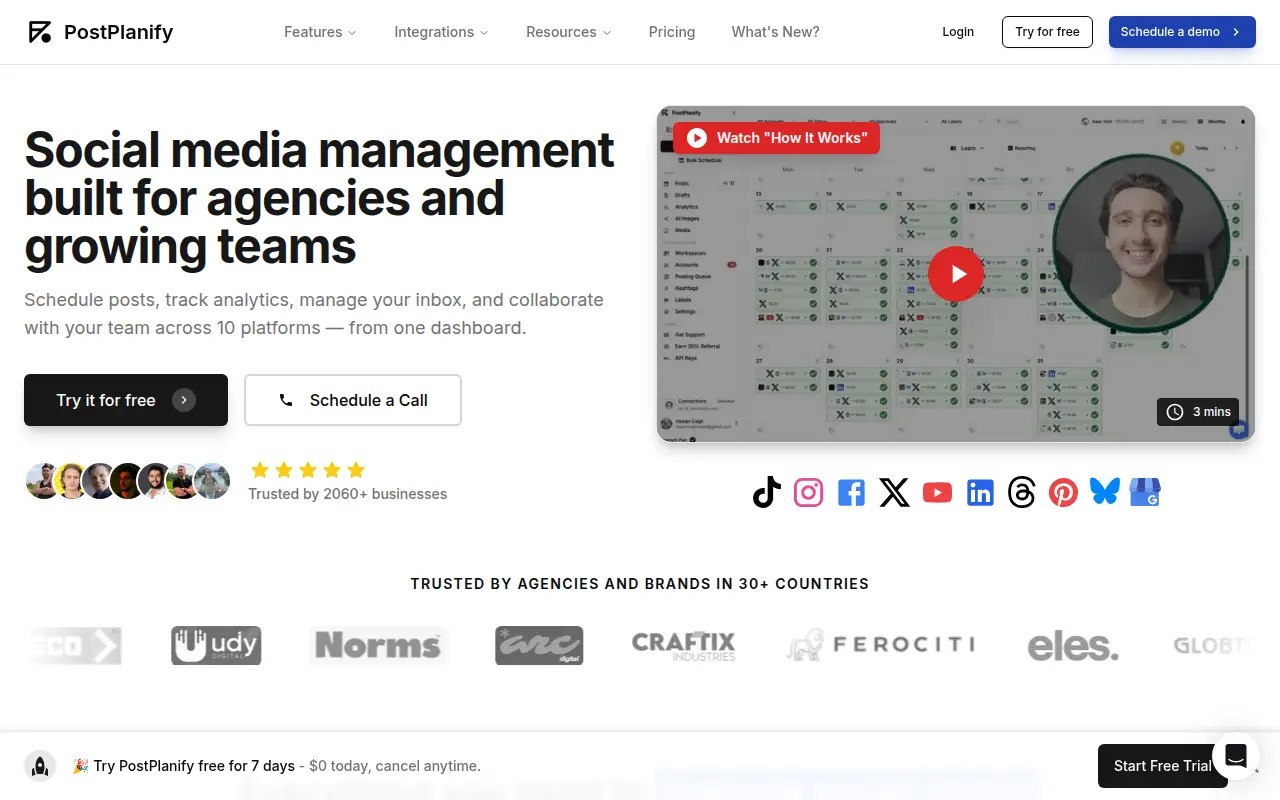This screenshot has width=1280, height=800.
Task: Click the arrow circle in Try it for free
Action: [x=184, y=400]
